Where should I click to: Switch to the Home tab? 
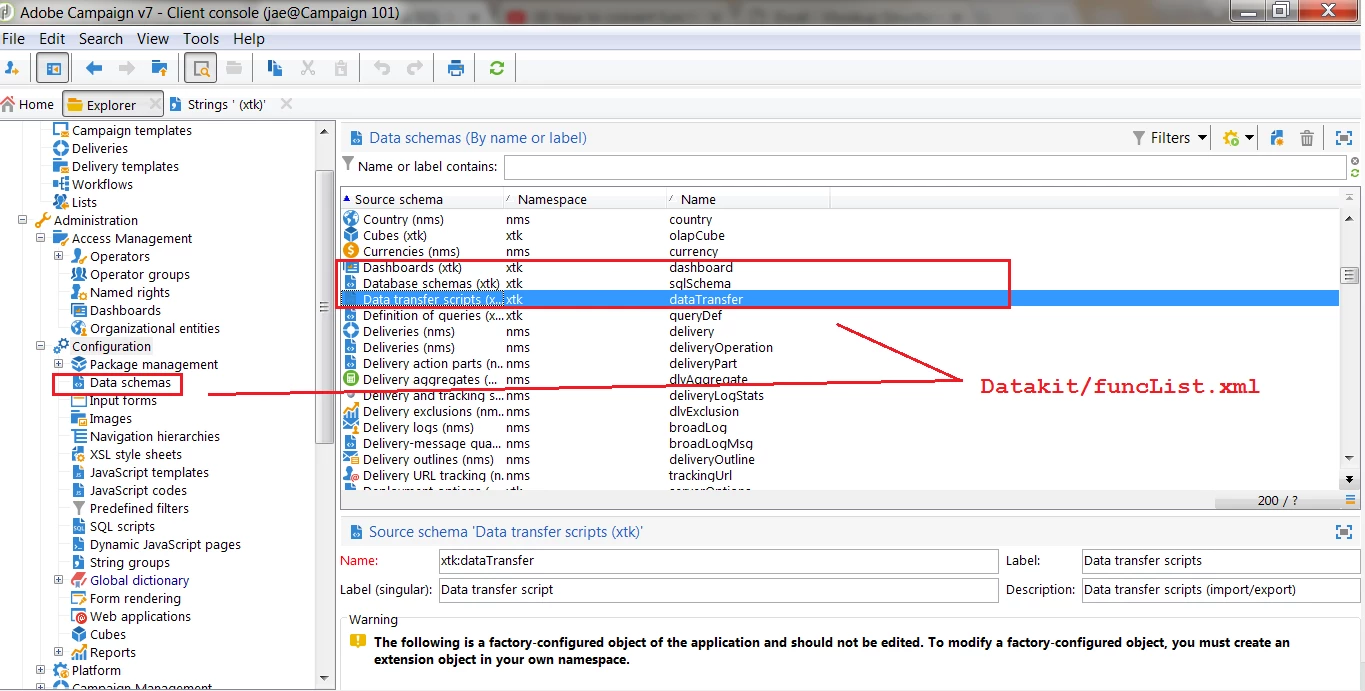(28, 104)
